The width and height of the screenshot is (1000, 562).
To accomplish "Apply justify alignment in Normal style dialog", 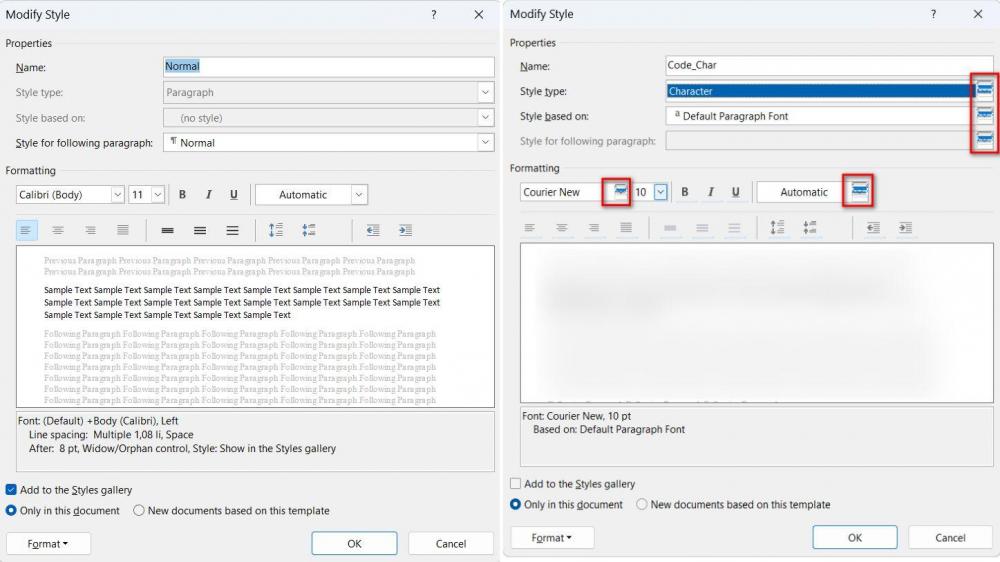I will point(123,230).
